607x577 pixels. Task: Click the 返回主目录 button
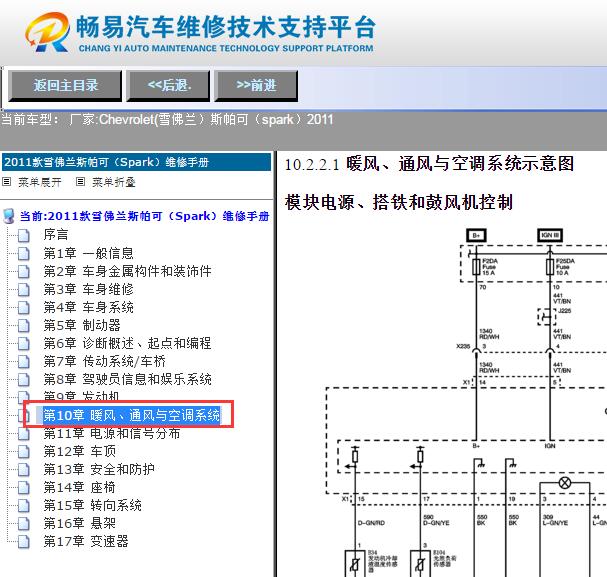coord(65,86)
